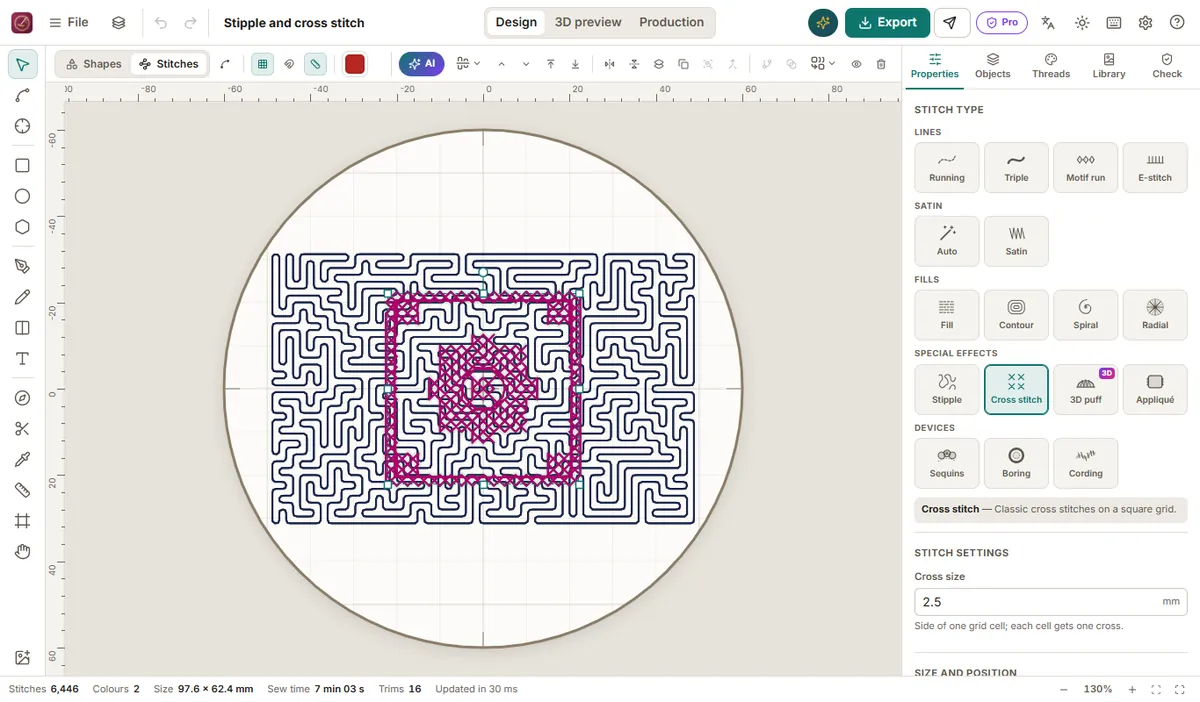The height and width of the screenshot is (702, 1200).
Task: Toggle the light/dark theme sun icon
Action: pos(1082,23)
